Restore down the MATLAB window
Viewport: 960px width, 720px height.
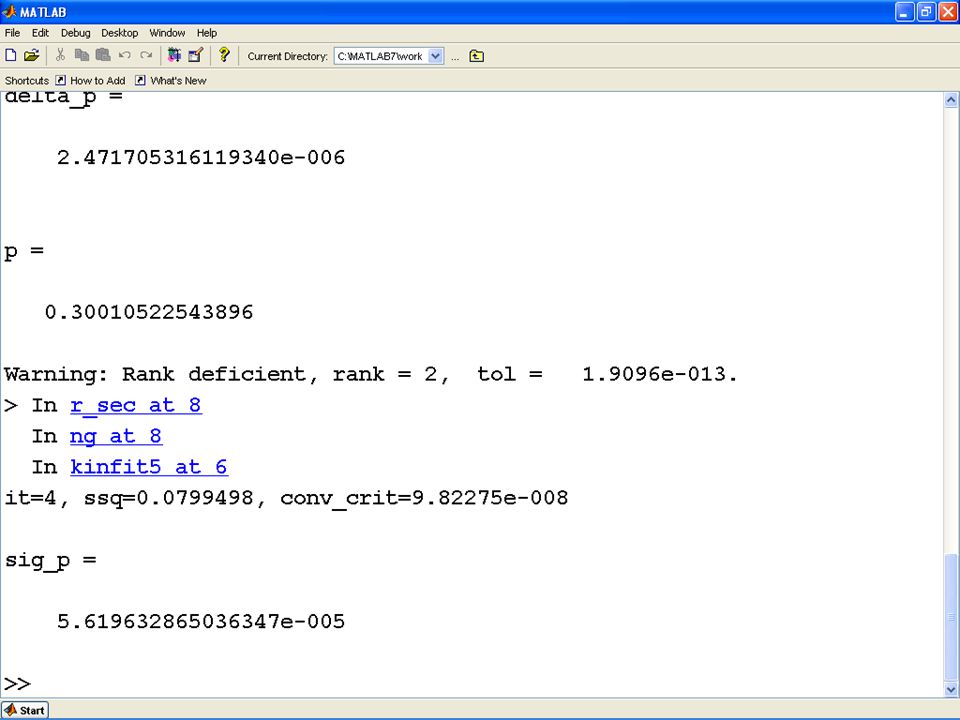926,12
